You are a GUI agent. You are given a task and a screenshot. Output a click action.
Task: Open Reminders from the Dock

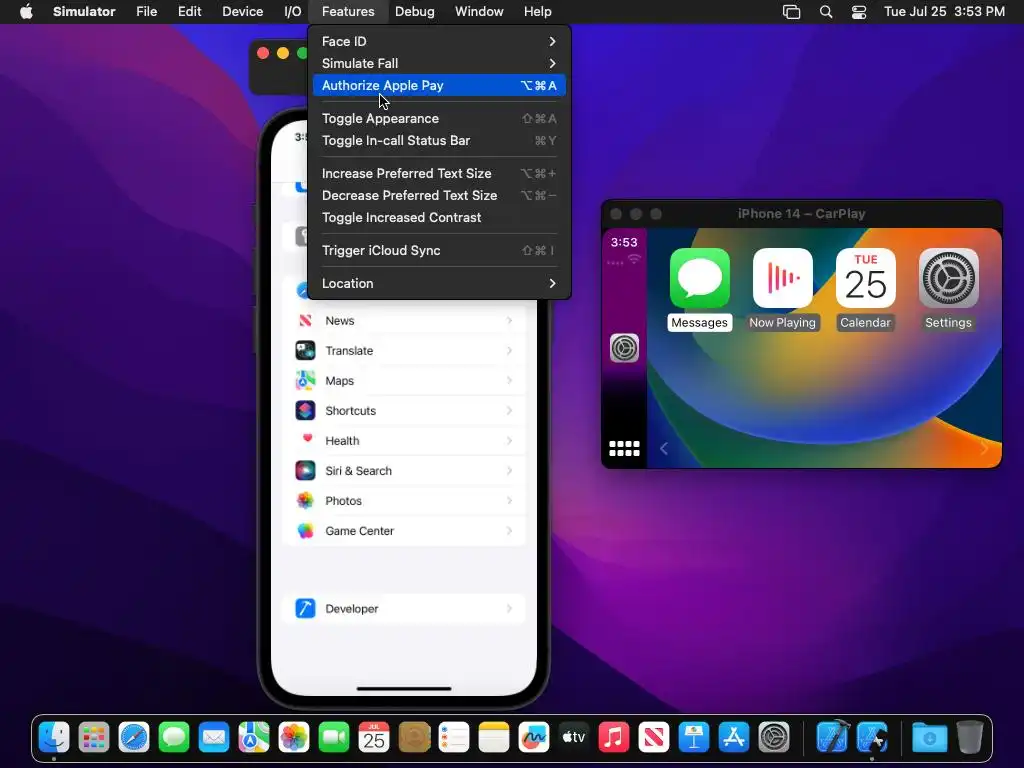coord(454,738)
